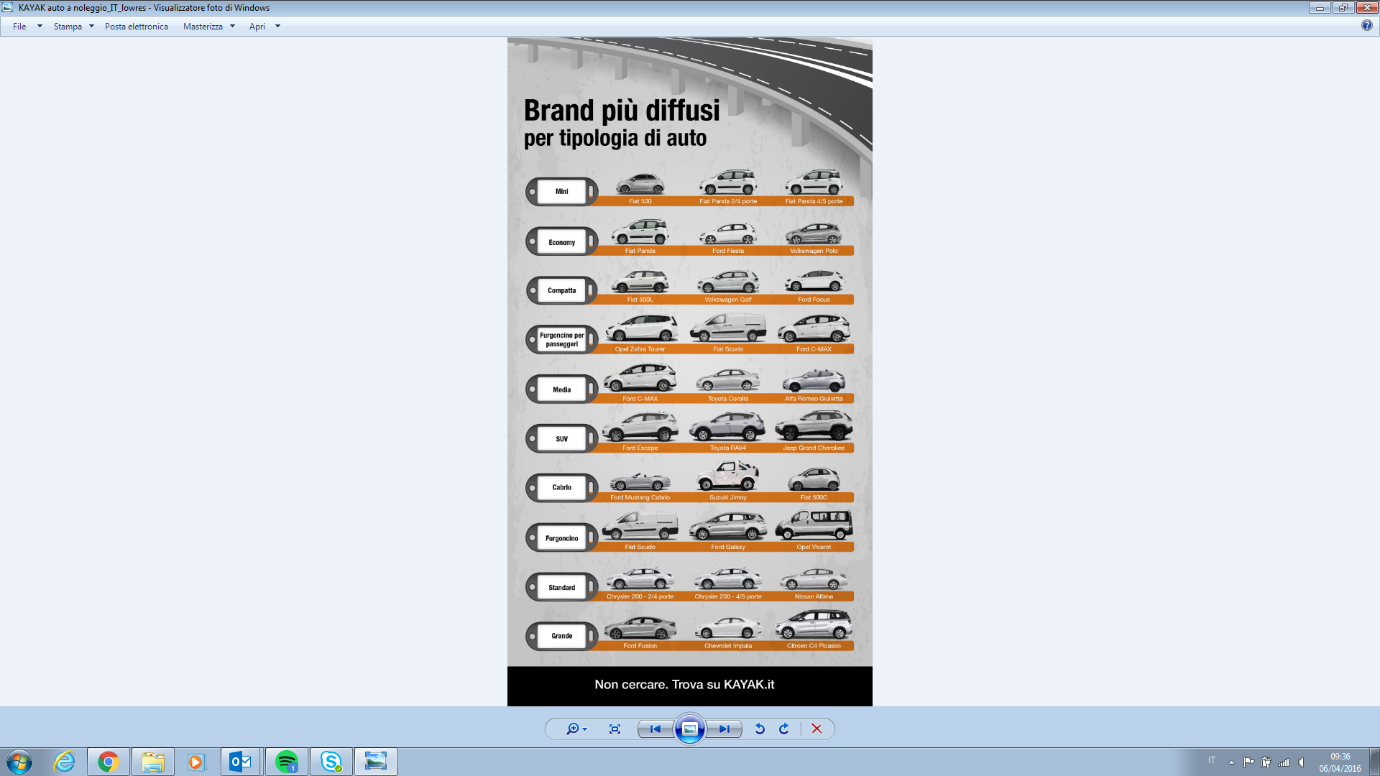
Task: Click the 'Volkswagen Golf' car label
Action: pos(728,300)
